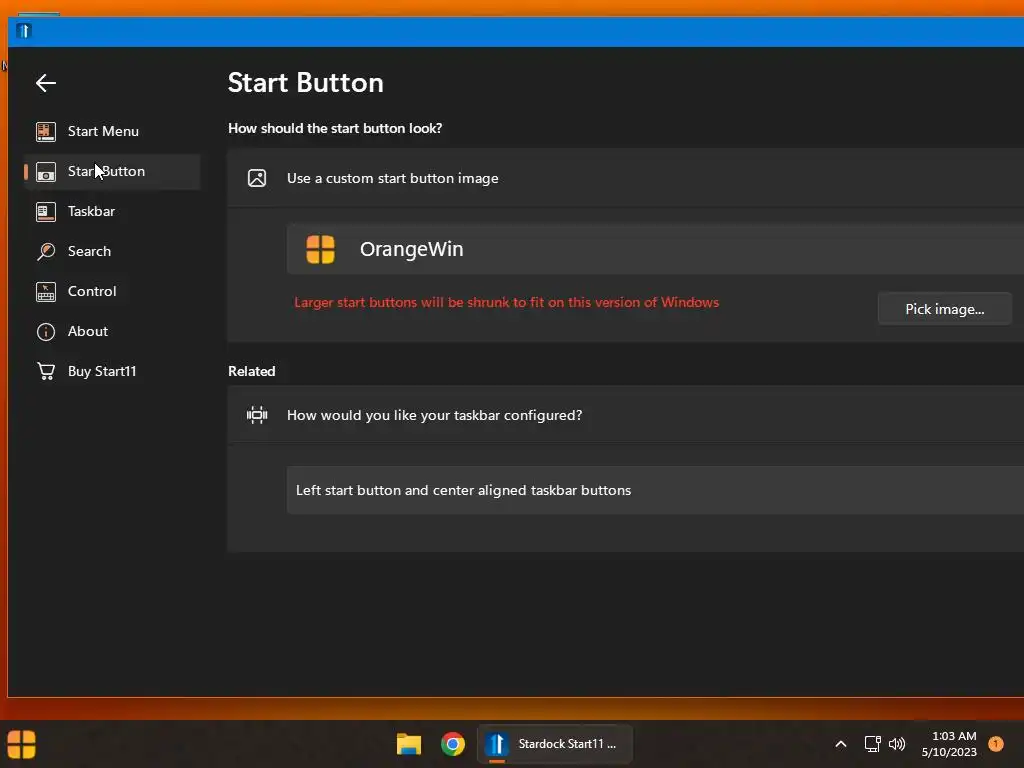Click the 'Related' section heading
The height and width of the screenshot is (768, 1024).
[251, 372]
